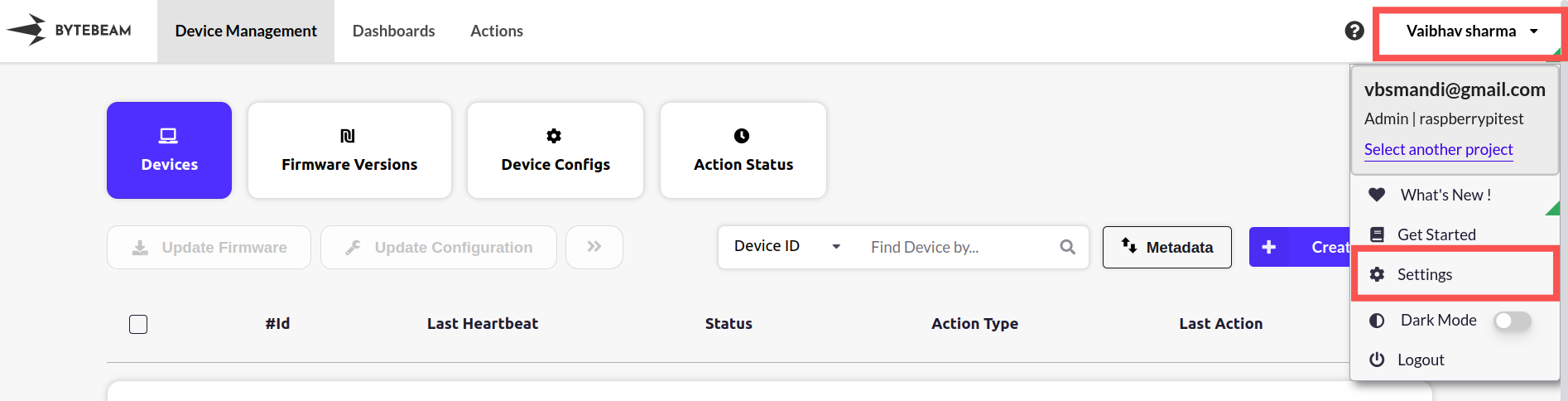Click the Bytebeam logo icon
This screenshot has height=401, width=1568.
point(26,30)
